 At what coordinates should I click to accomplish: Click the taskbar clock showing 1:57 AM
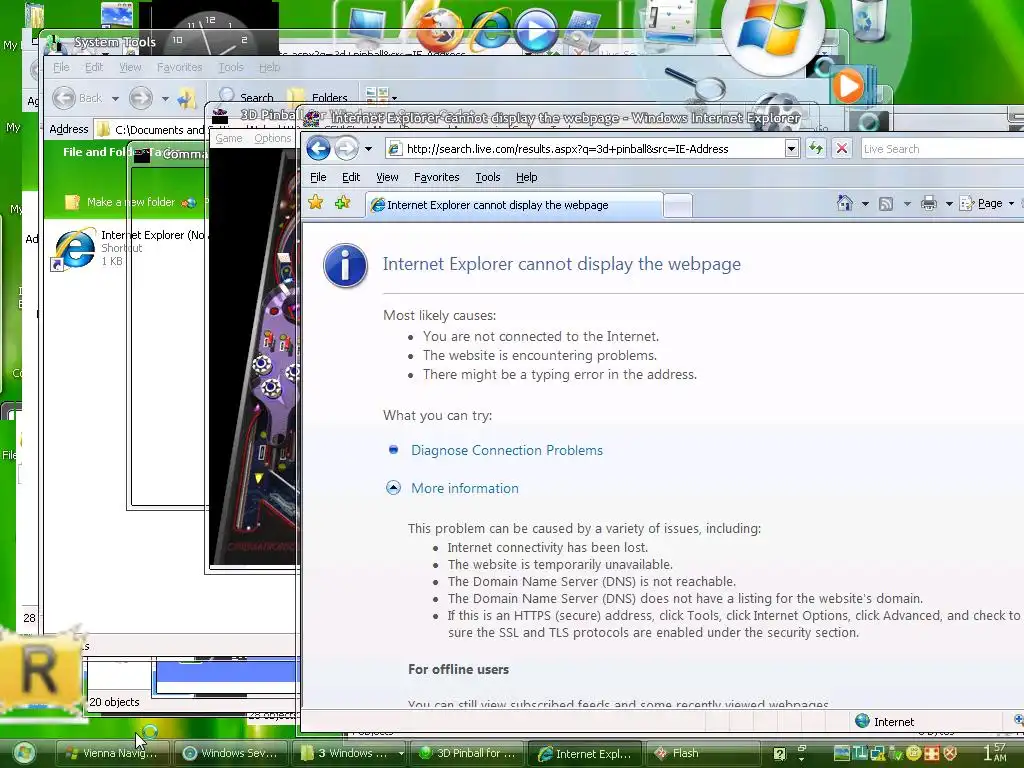(x=997, y=752)
